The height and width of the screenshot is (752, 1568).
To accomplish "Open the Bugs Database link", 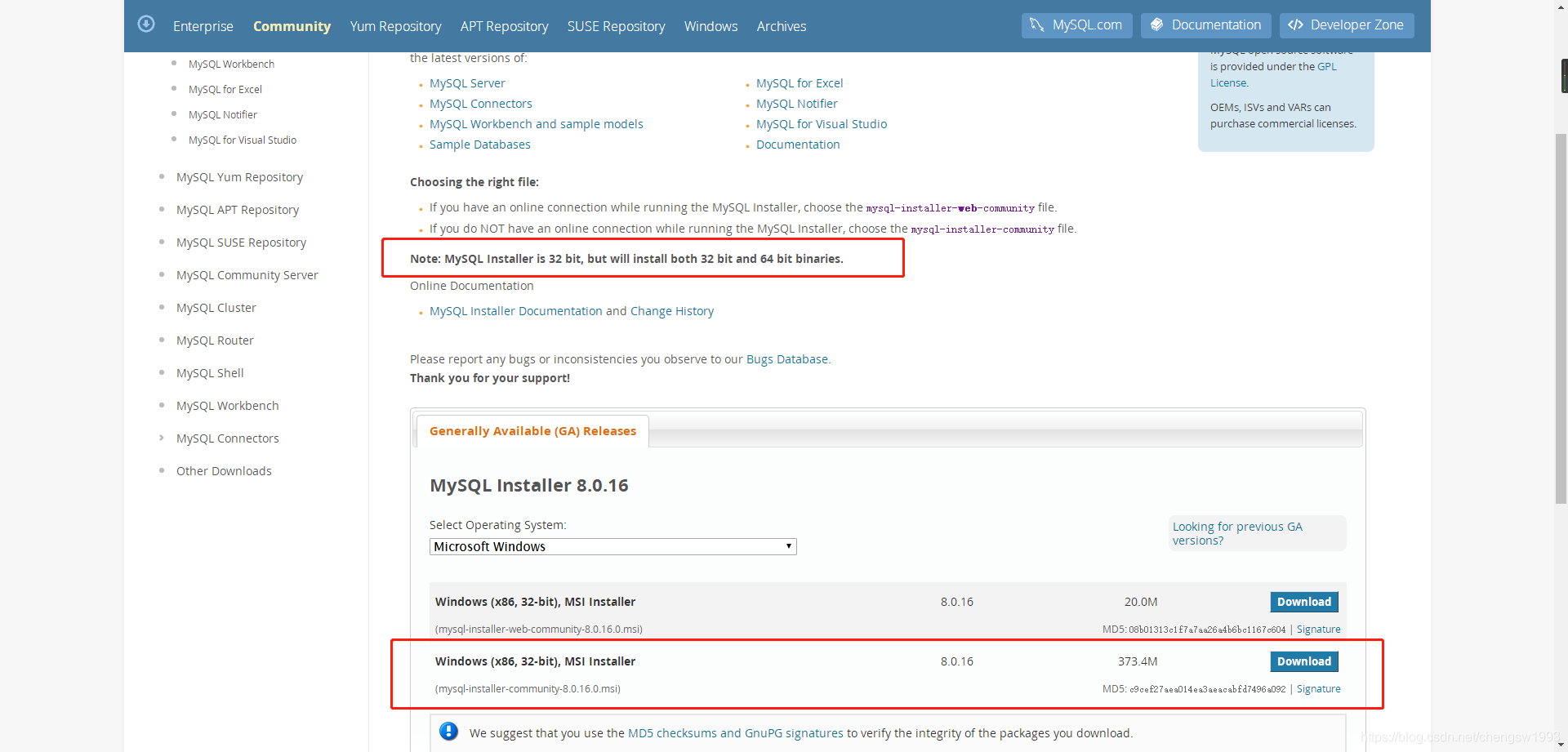I will click(x=786, y=359).
